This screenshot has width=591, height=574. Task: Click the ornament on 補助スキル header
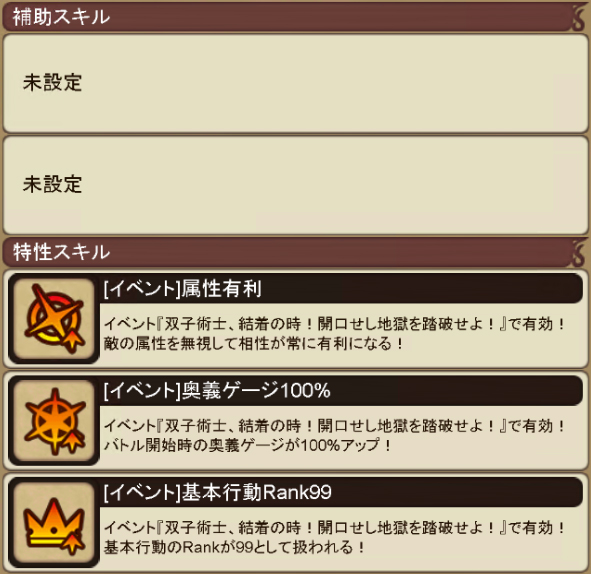(x=579, y=17)
